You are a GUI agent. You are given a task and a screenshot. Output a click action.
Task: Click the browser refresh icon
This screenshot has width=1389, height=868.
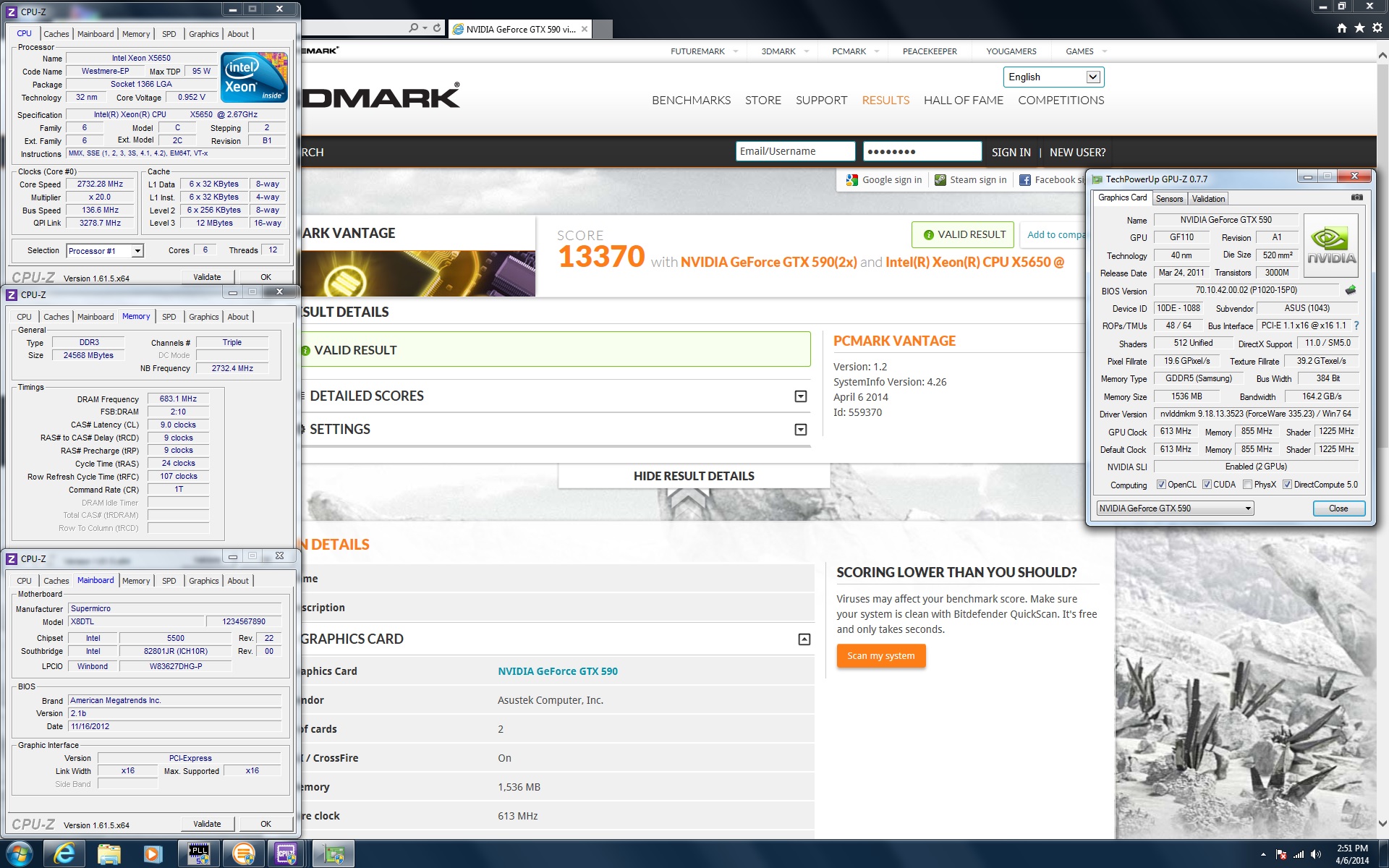(437, 28)
